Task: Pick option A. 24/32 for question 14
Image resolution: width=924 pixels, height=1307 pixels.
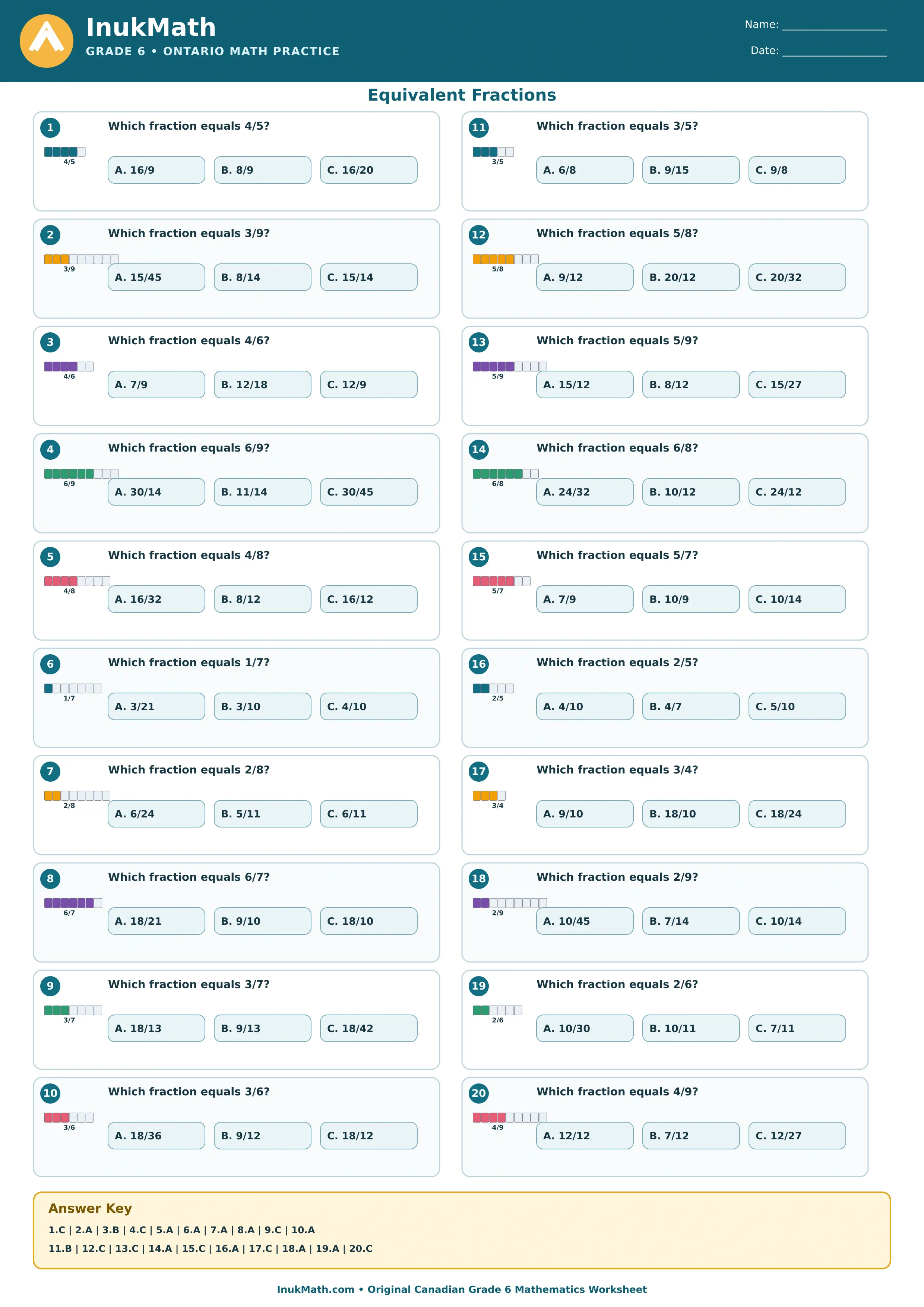Action: (x=585, y=492)
